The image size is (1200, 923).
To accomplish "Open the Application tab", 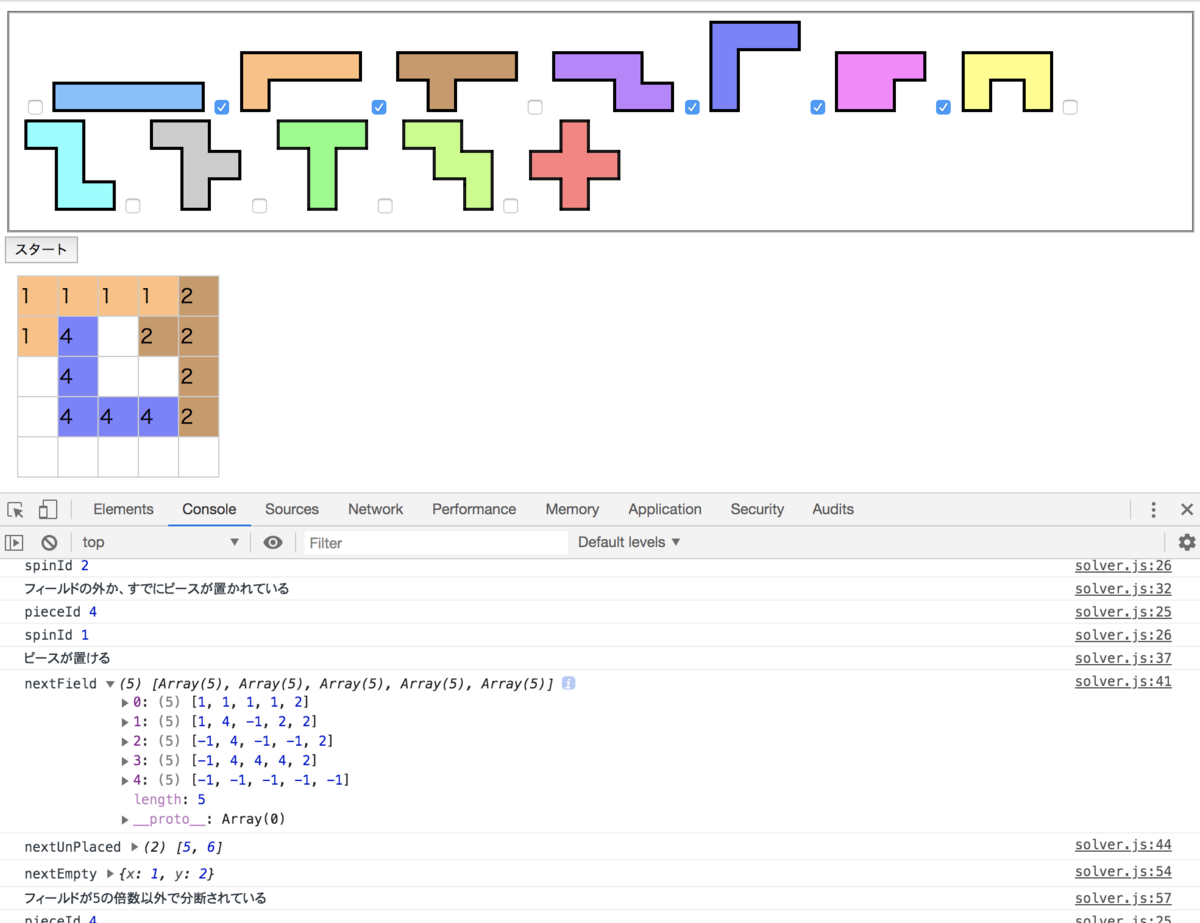I will point(665,509).
